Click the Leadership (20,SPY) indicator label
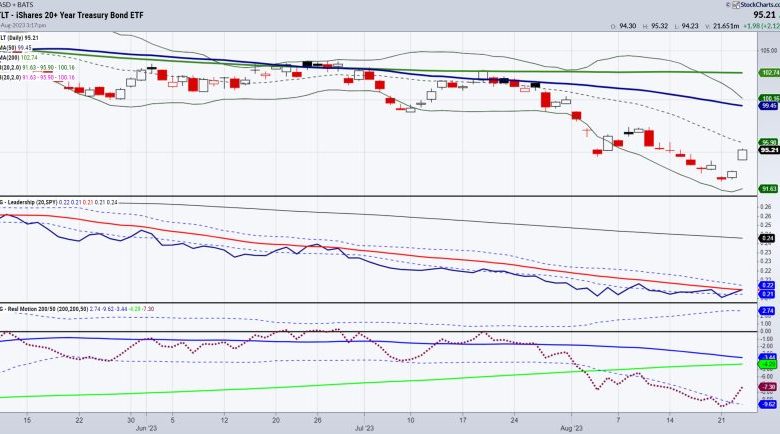Screen dimensions: 780x434 (x=31, y=203)
